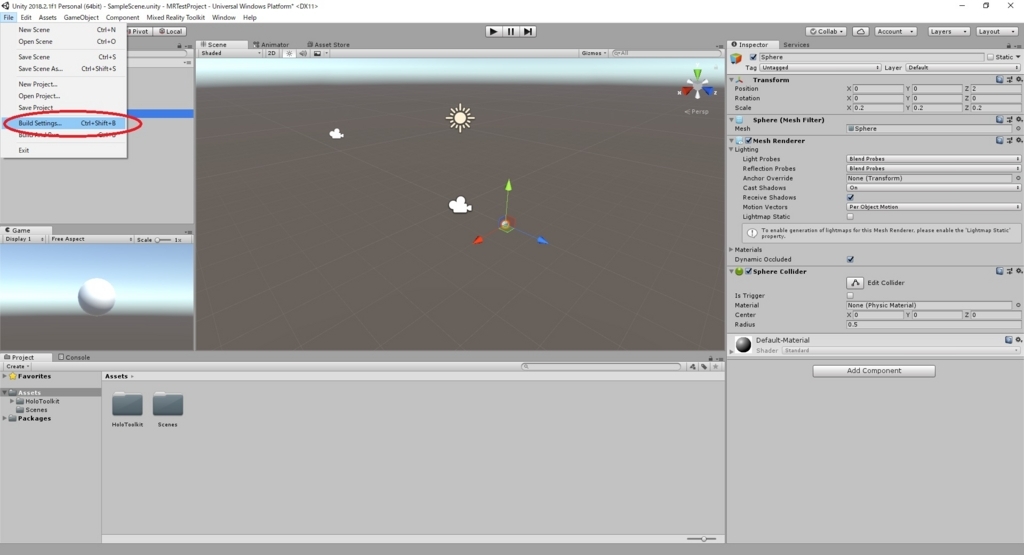Click the cloud services icon button
This screenshot has width=1024, height=555.
coord(861,31)
